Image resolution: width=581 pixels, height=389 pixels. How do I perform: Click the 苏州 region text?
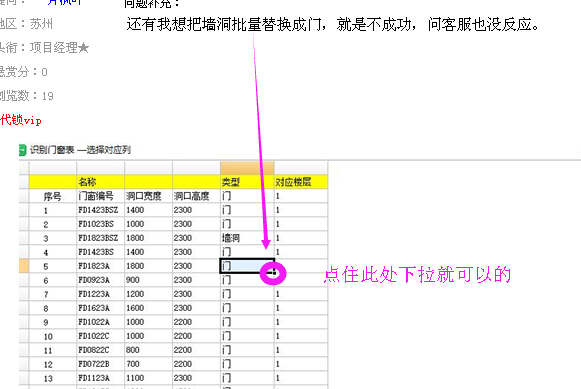(x=41, y=24)
